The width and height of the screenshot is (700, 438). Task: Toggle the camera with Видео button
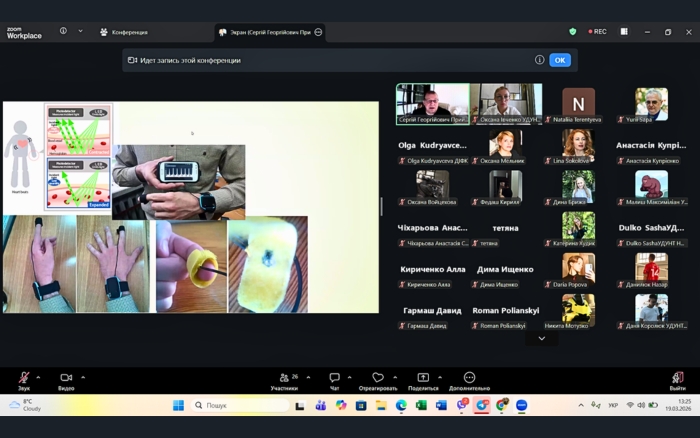66,379
